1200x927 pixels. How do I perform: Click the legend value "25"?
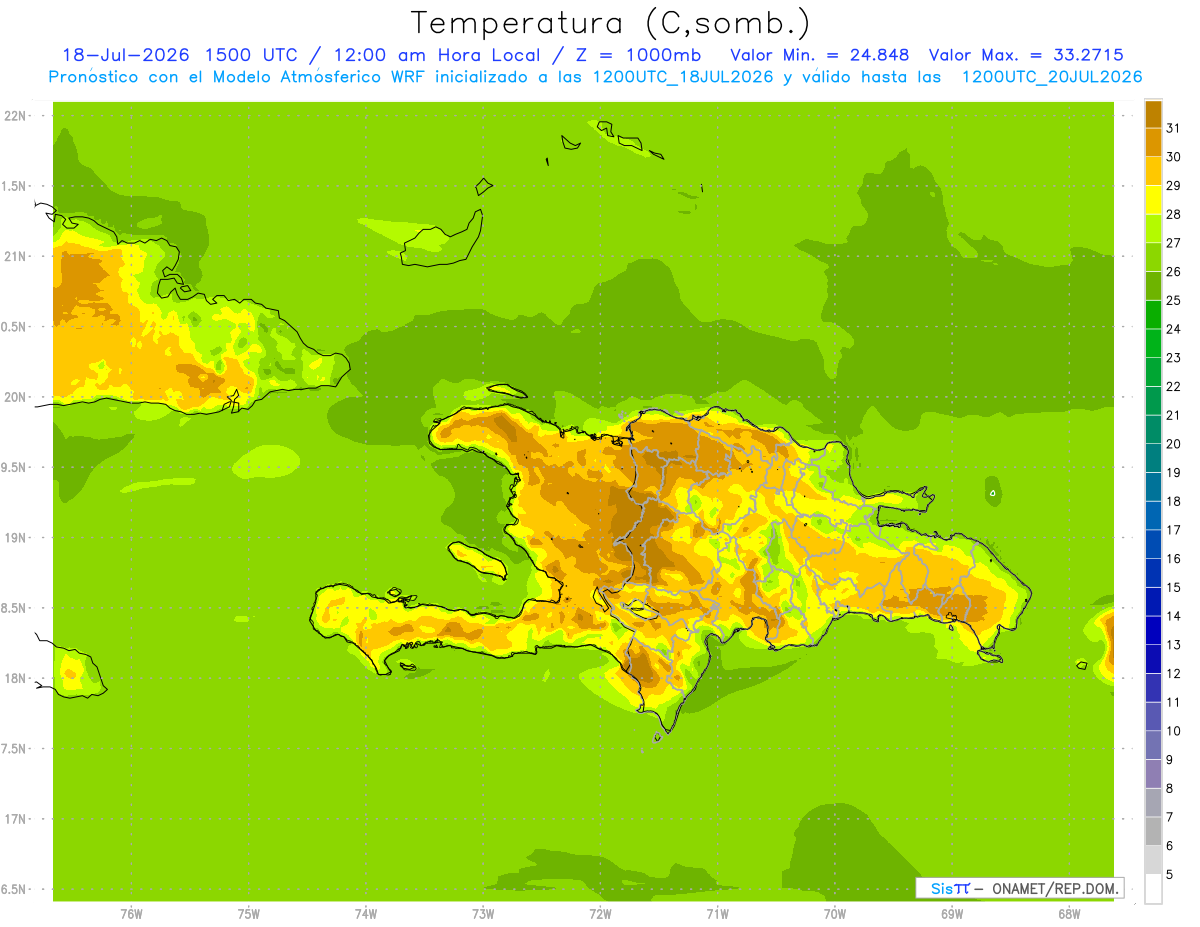(1174, 300)
